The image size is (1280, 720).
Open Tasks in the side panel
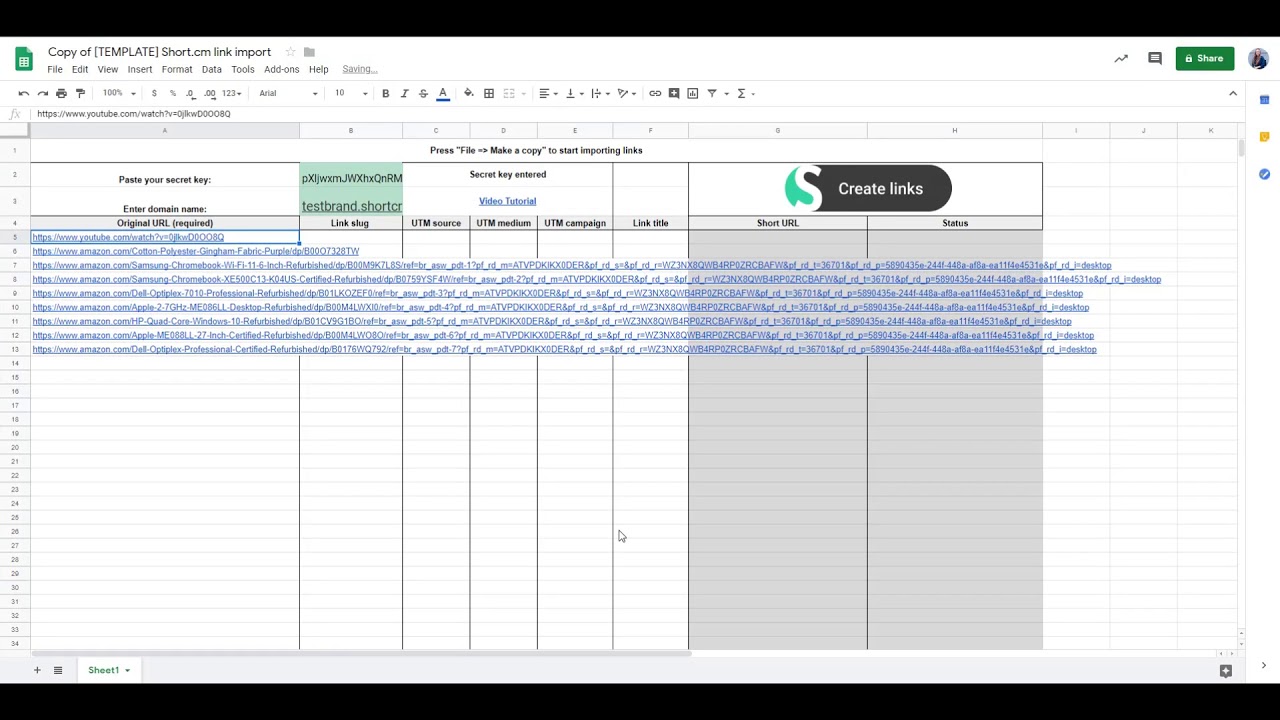tap(1264, 174)
